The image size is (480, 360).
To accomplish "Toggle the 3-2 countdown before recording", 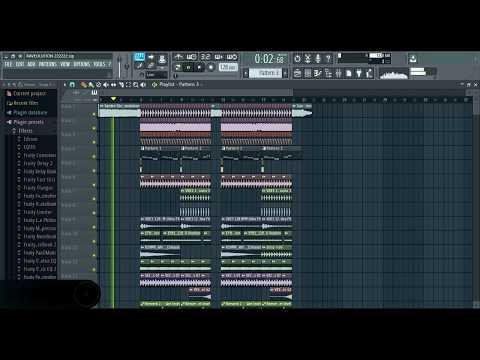I will tap(205, 57).
